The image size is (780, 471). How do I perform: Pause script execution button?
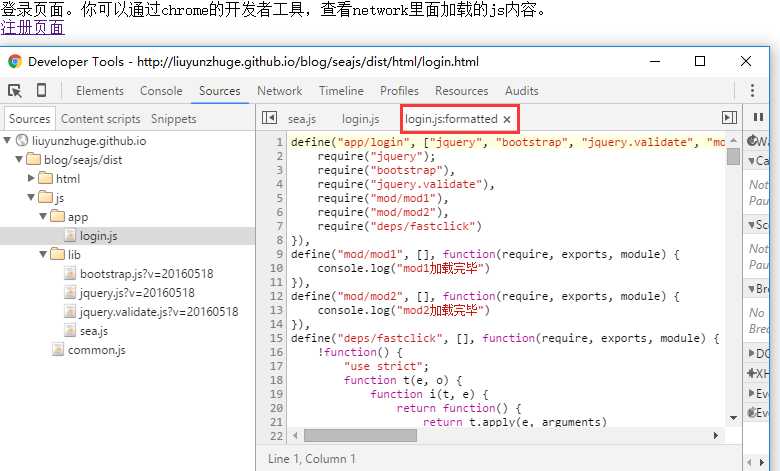[758, 117]
